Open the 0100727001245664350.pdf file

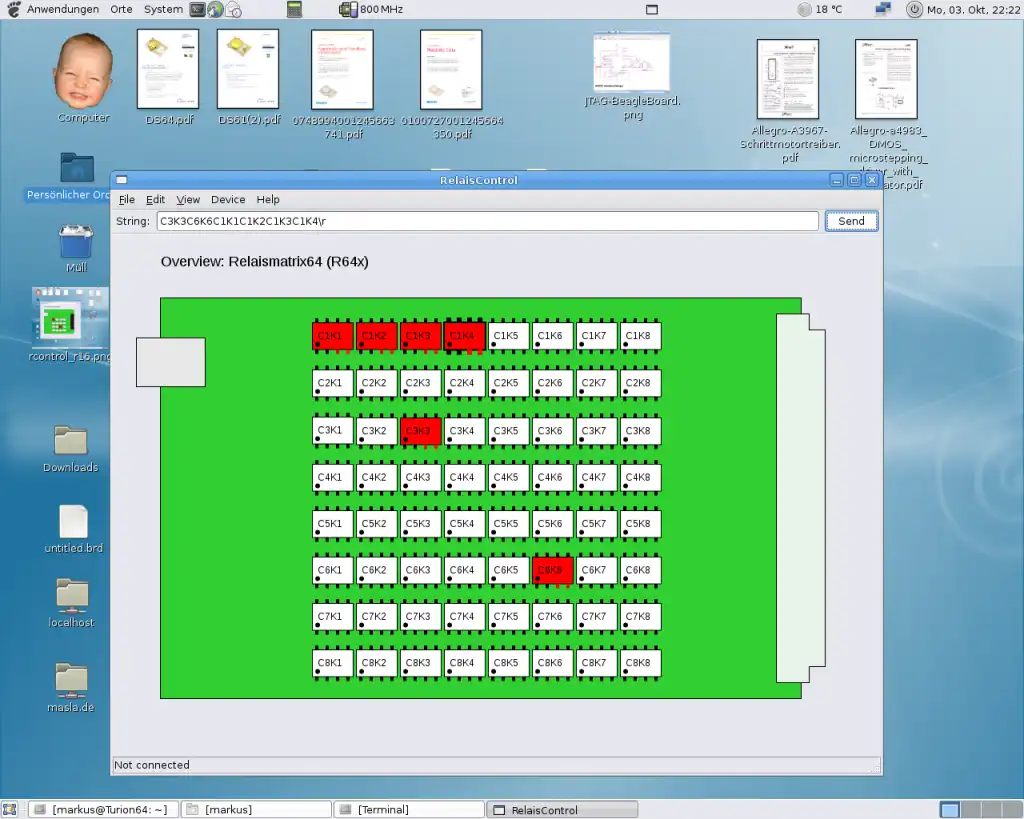coord(452,84)
